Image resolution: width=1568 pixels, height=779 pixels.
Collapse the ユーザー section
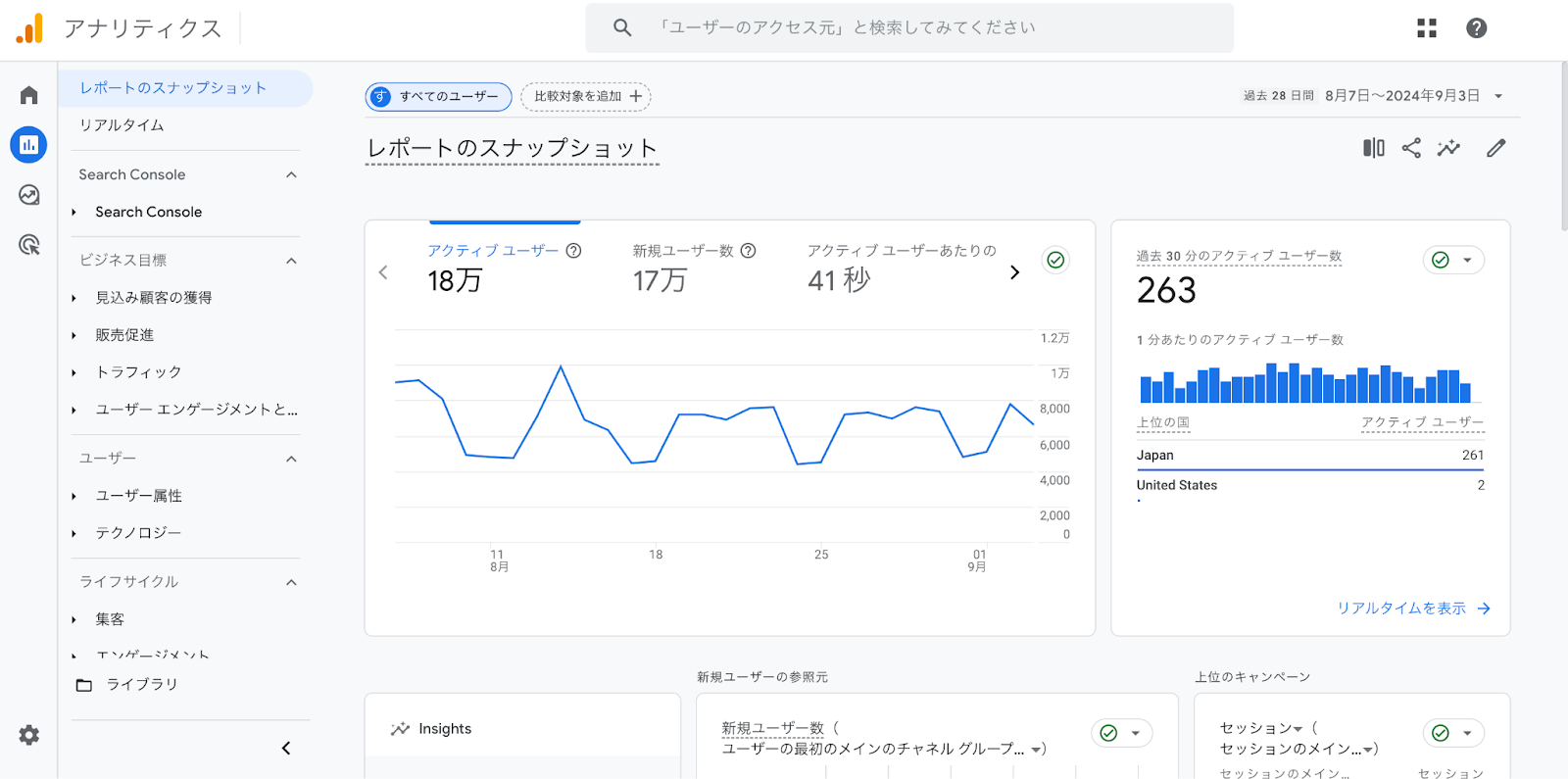coord(291,459)
